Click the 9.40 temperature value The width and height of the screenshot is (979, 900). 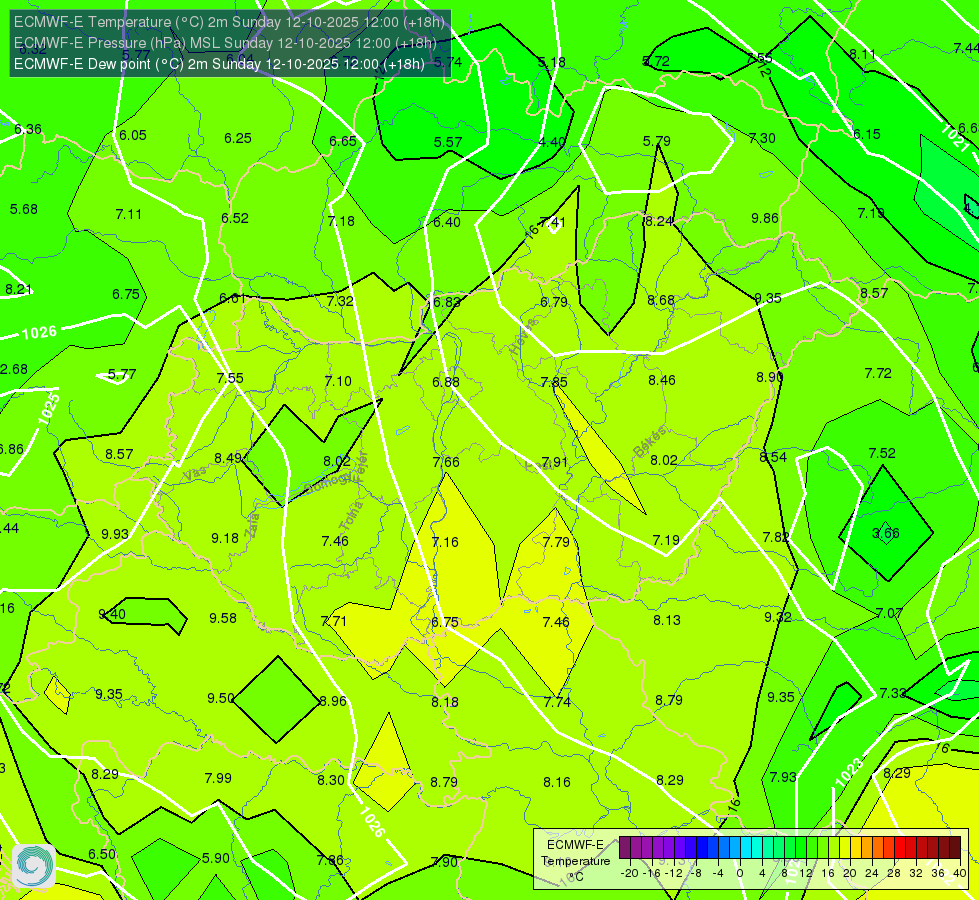coord(112,614)
